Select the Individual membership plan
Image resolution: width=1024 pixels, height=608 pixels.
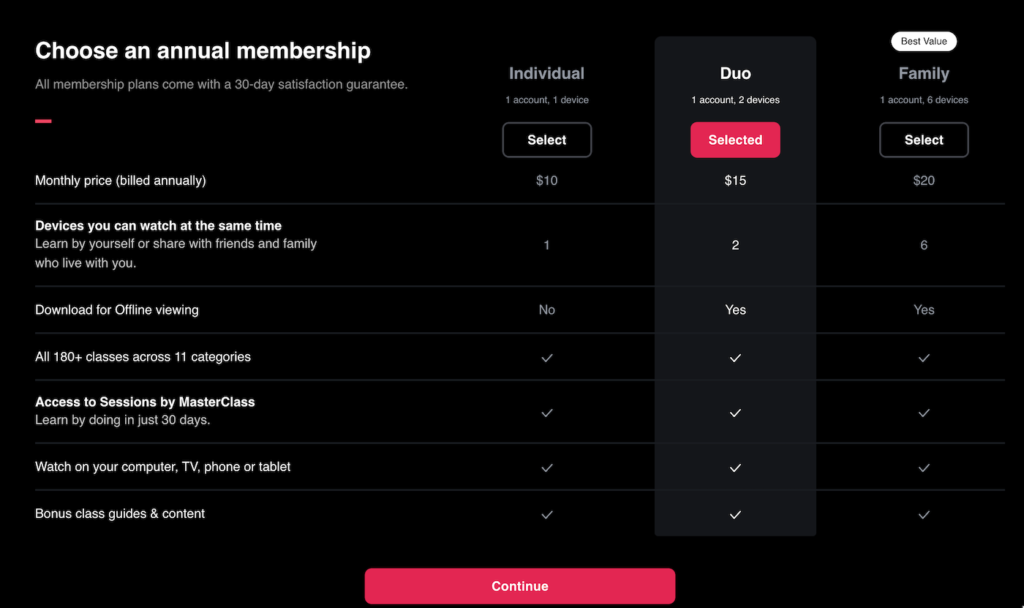point(547,140)
